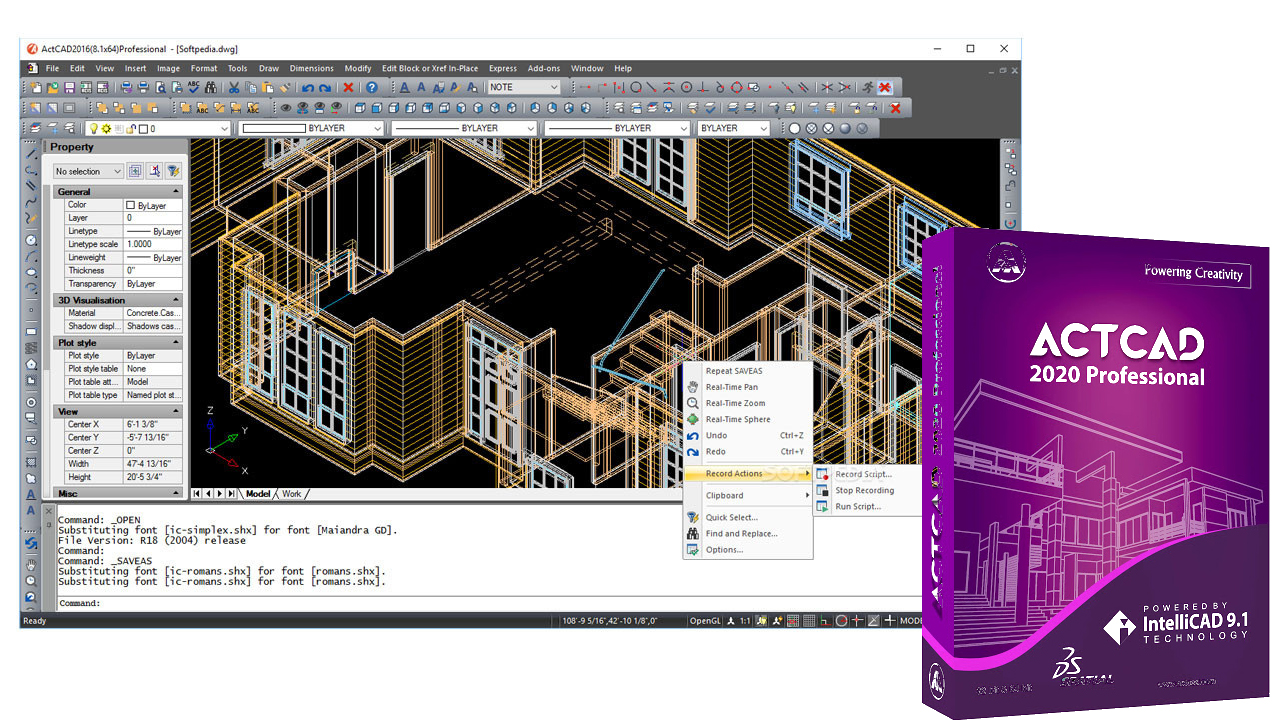Toggle the snap-off red X icon in snap toolbar
The image size is (1280, 720).
click(884, 87)
